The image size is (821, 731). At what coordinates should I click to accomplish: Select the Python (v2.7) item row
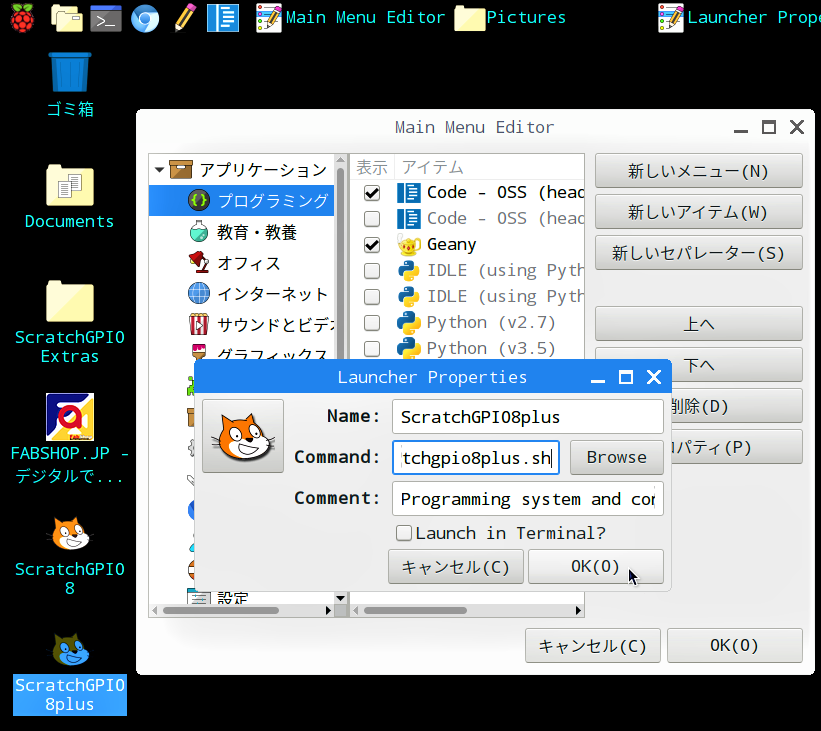[467, 323]
